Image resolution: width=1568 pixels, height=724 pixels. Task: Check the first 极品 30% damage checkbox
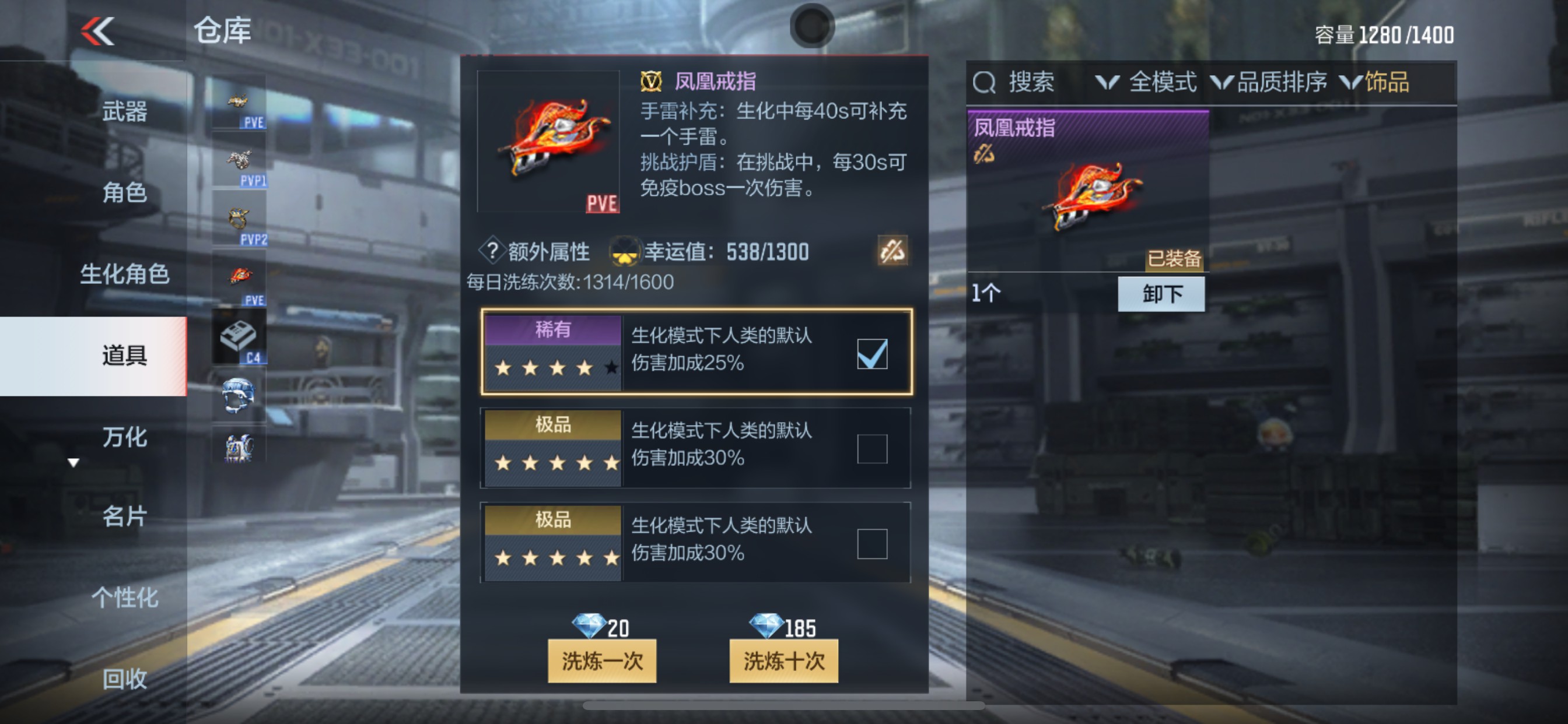[x=871, y=448]
